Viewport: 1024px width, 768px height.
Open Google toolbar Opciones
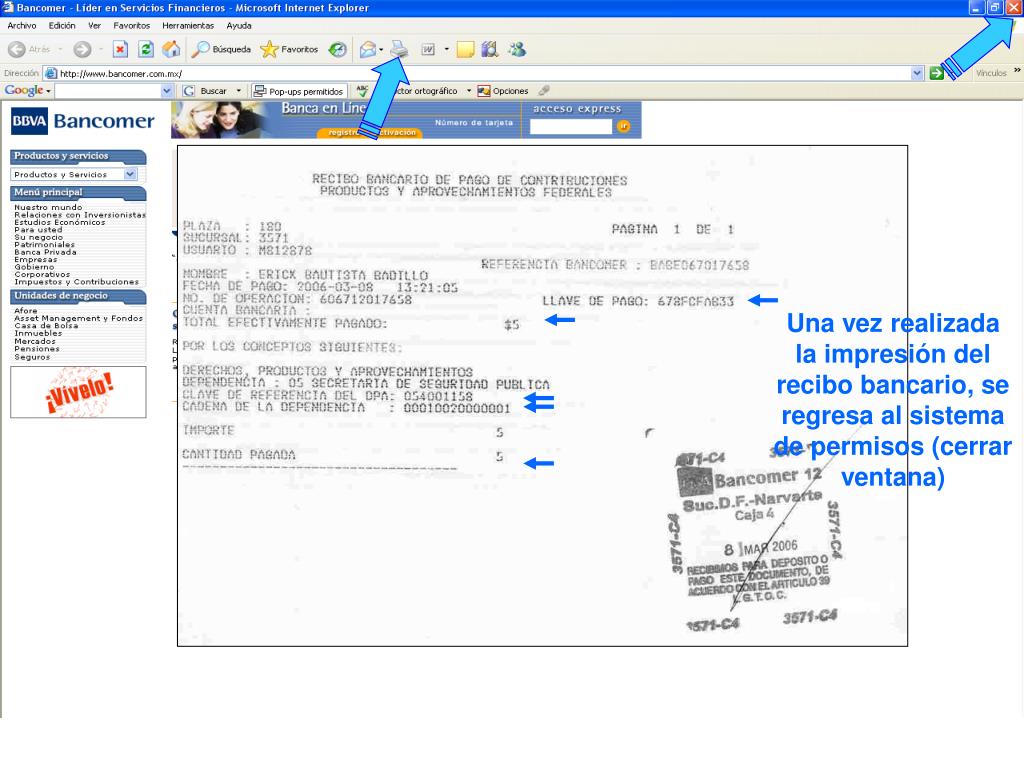pyautogui.click(x=503, y=91)
